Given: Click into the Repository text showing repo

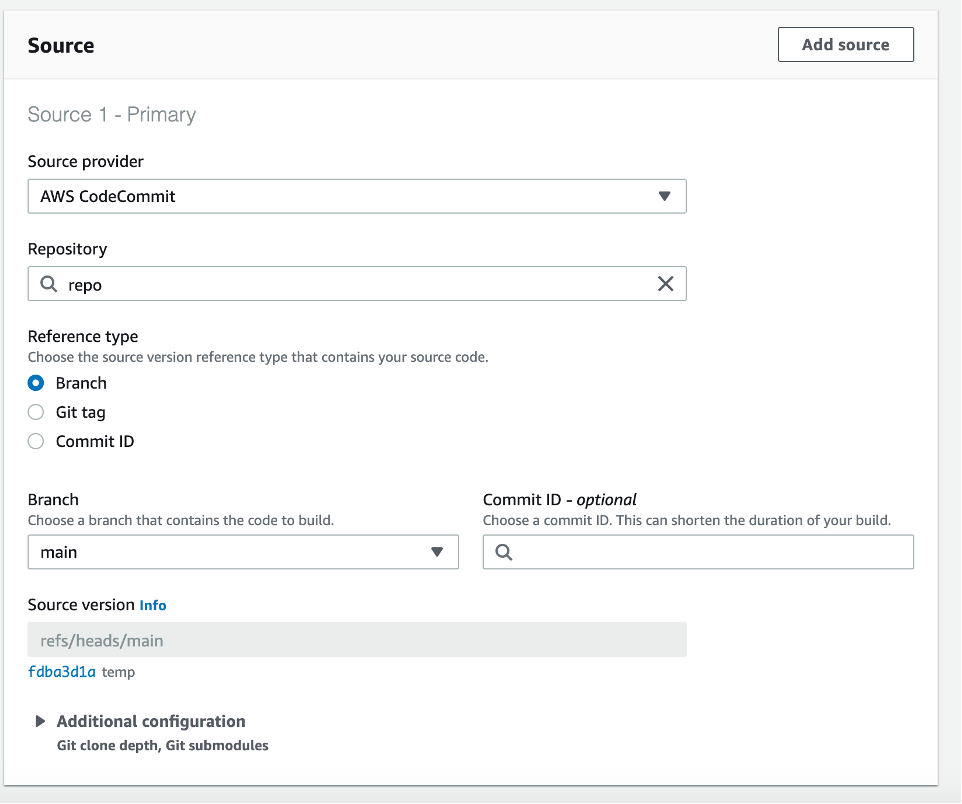Looking at the screenshot, I should tap(85, 285).
